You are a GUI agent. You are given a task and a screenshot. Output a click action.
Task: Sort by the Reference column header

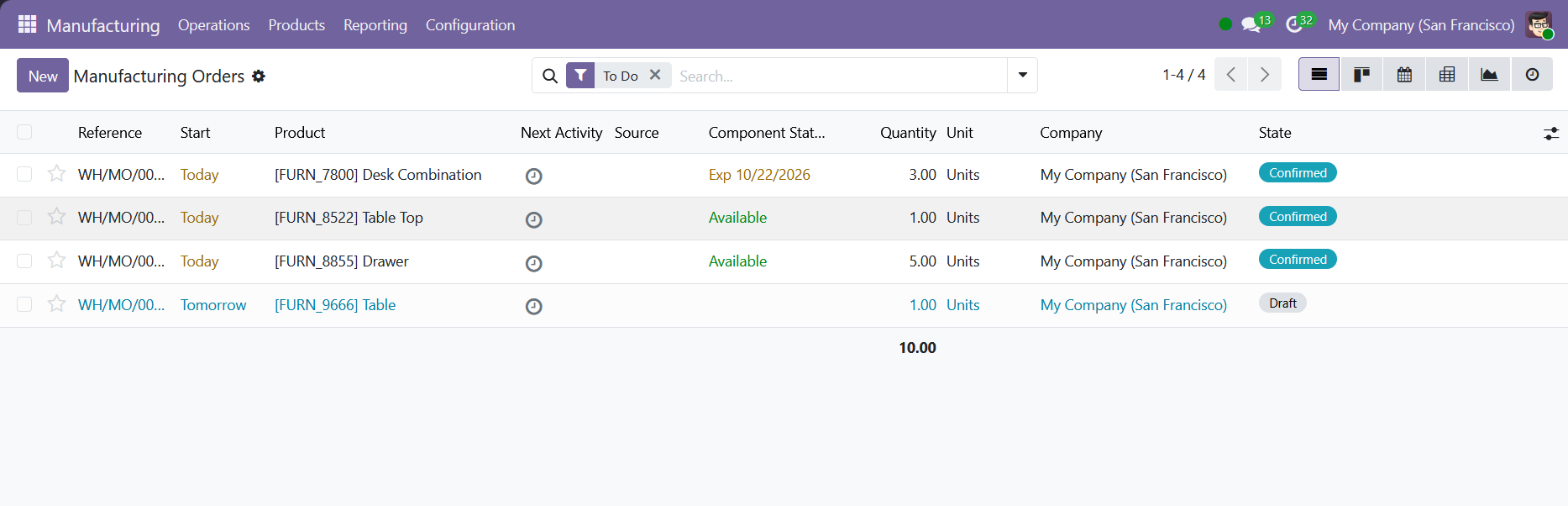point(110,133)
